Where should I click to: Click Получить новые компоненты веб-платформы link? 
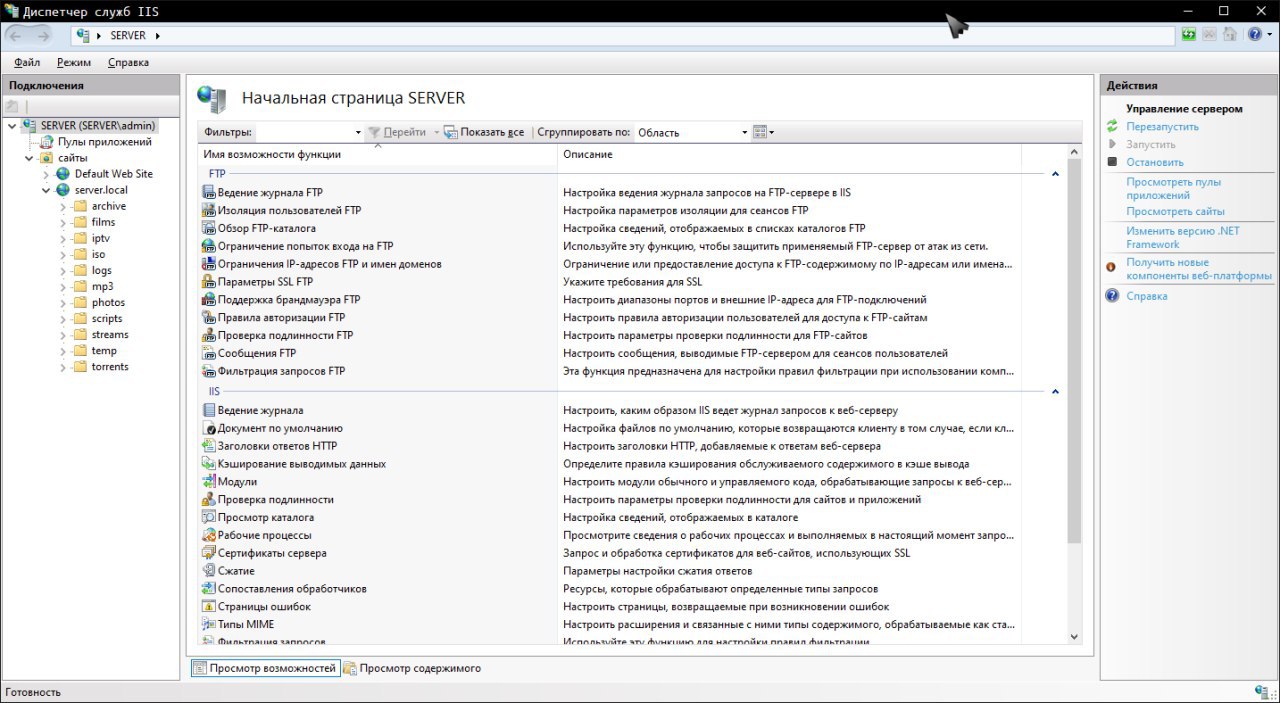point(1199,269)
